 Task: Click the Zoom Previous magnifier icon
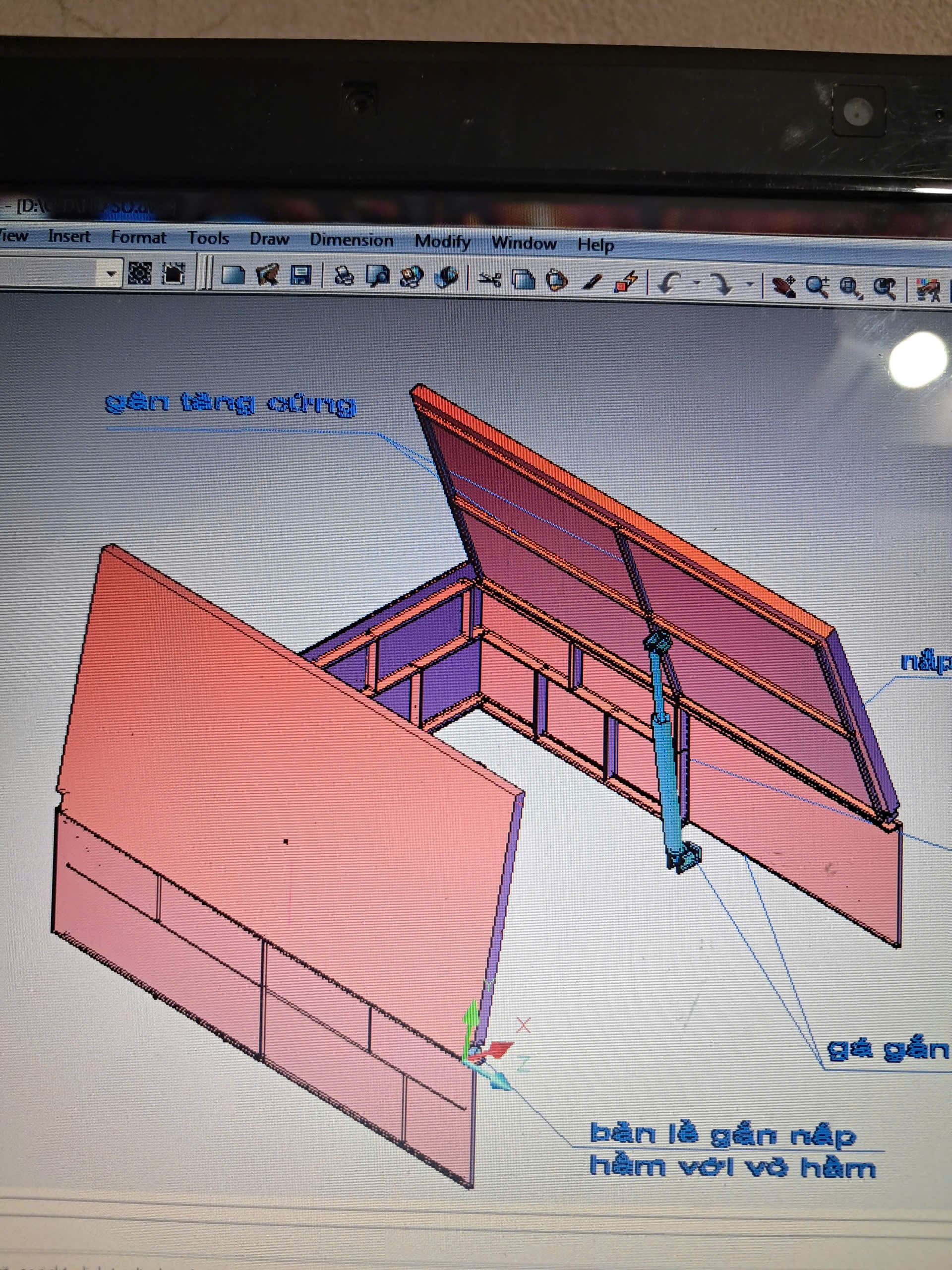(x=884, y=289)
